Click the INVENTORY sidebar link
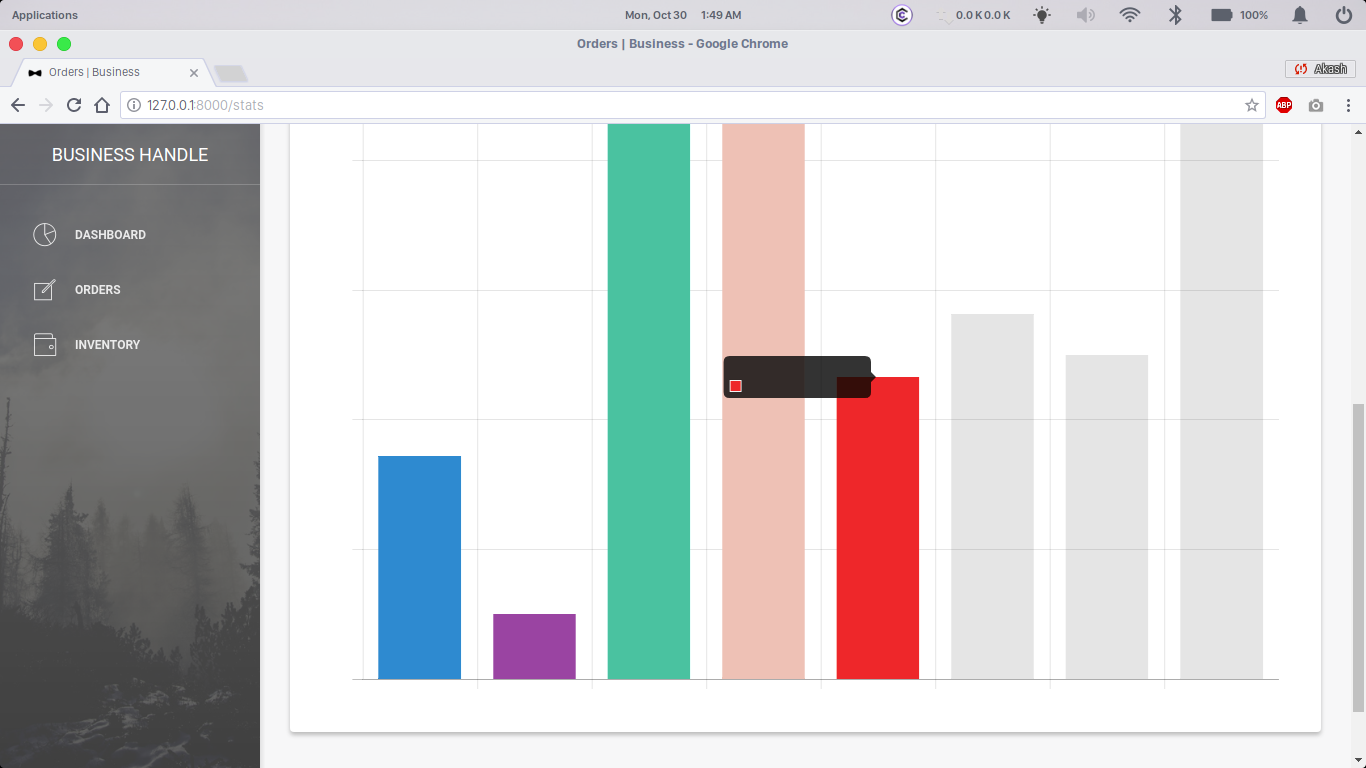Screen dimensions: 1366x768 tap(107, 345)
